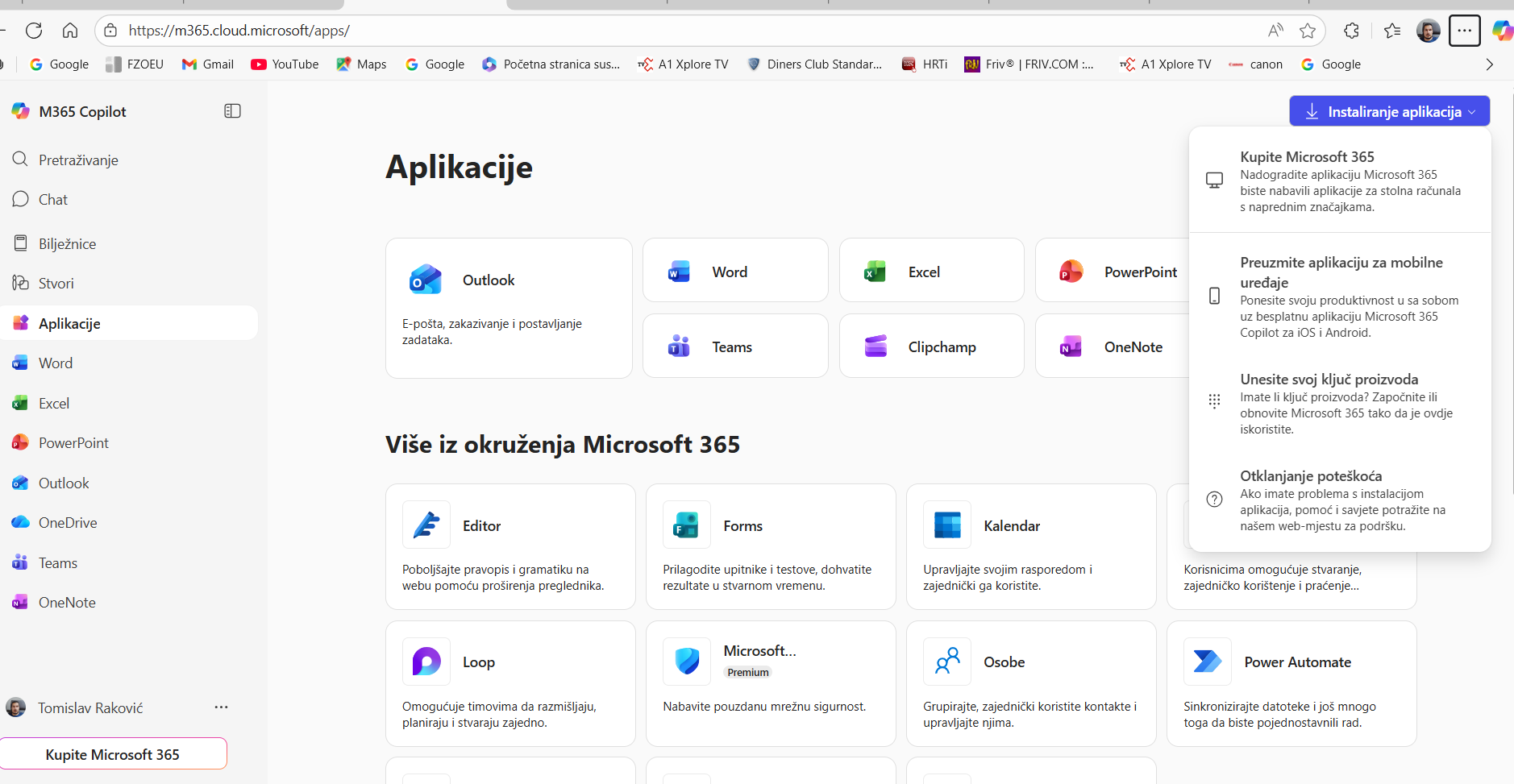Image resolution: width=1514 pixels, height=784 pixels.
Task: Open Chat in the sidebar
Action: coord(129,199)
